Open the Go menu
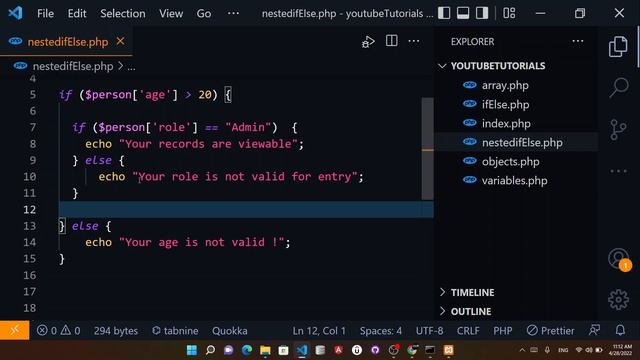 tap(204, 13)
